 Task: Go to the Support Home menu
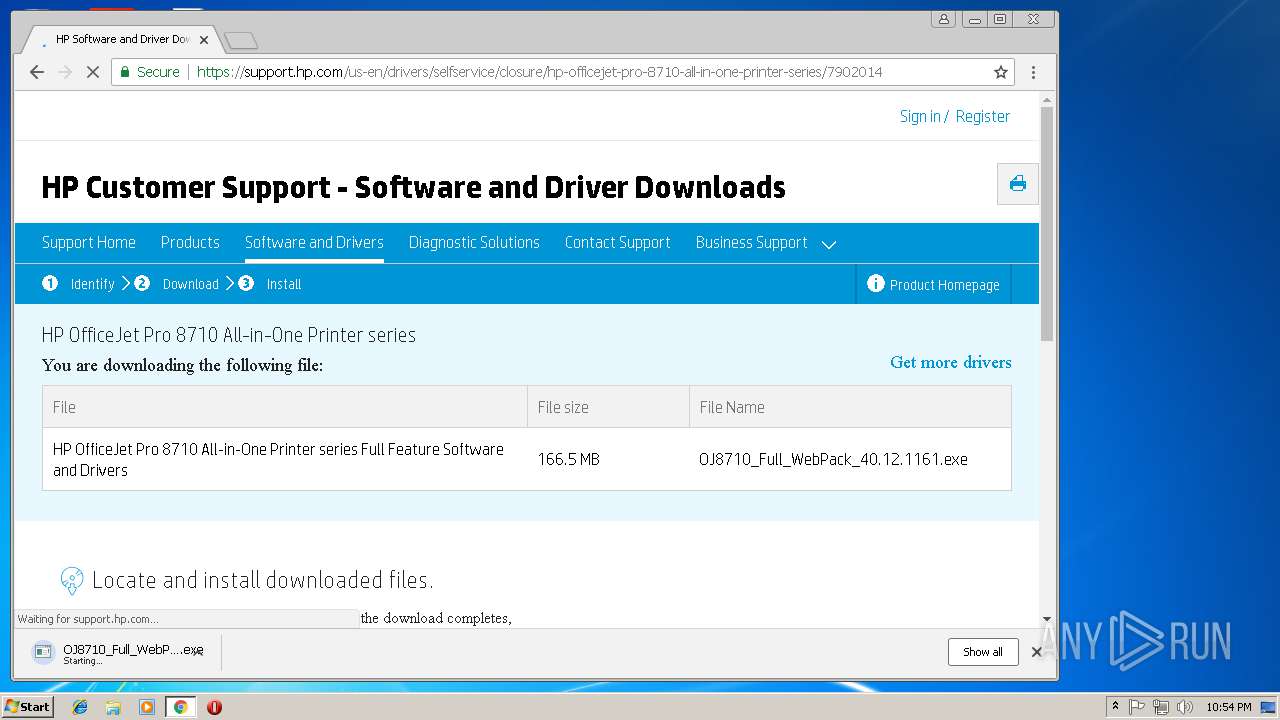coord(89,242)
